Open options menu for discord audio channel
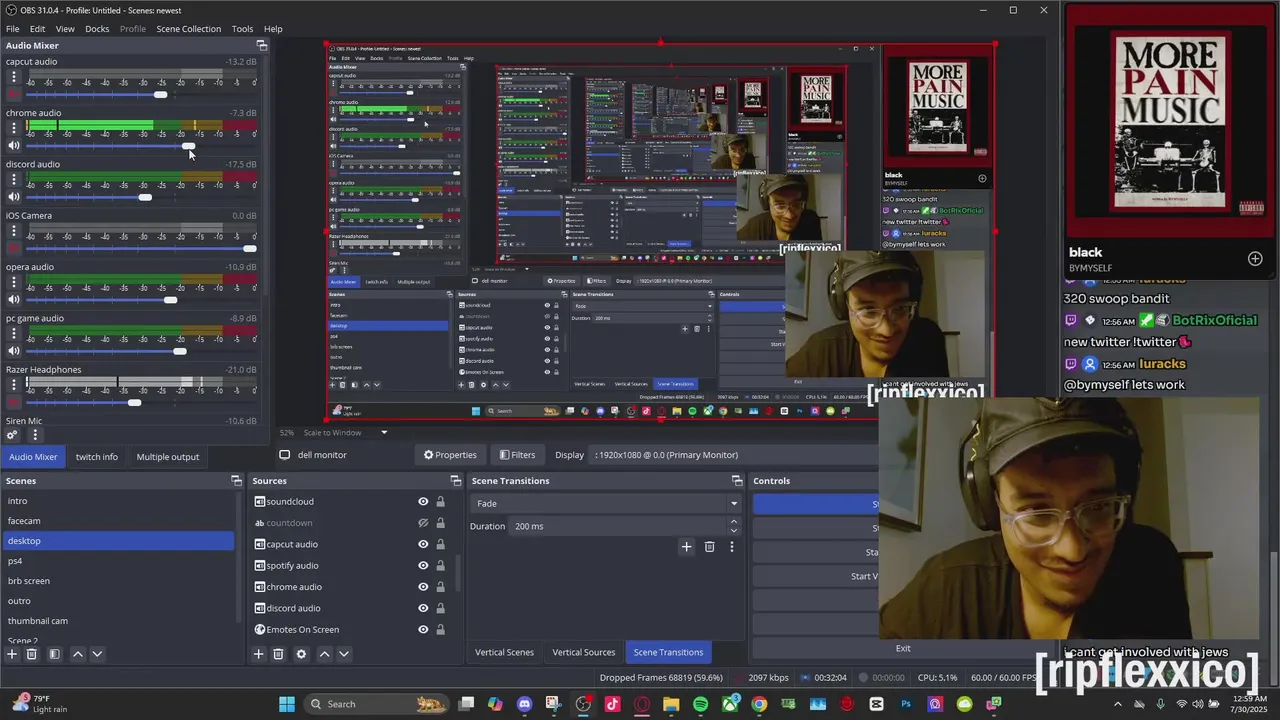Viewport: 1280px width, 720px height. [x=14, y=180]
